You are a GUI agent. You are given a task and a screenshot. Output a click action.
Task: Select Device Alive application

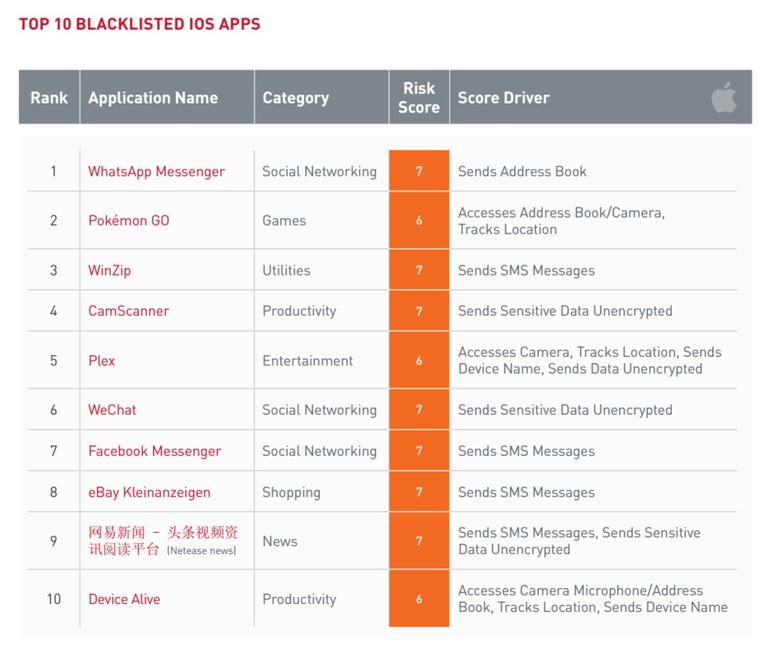coord(124,599)
